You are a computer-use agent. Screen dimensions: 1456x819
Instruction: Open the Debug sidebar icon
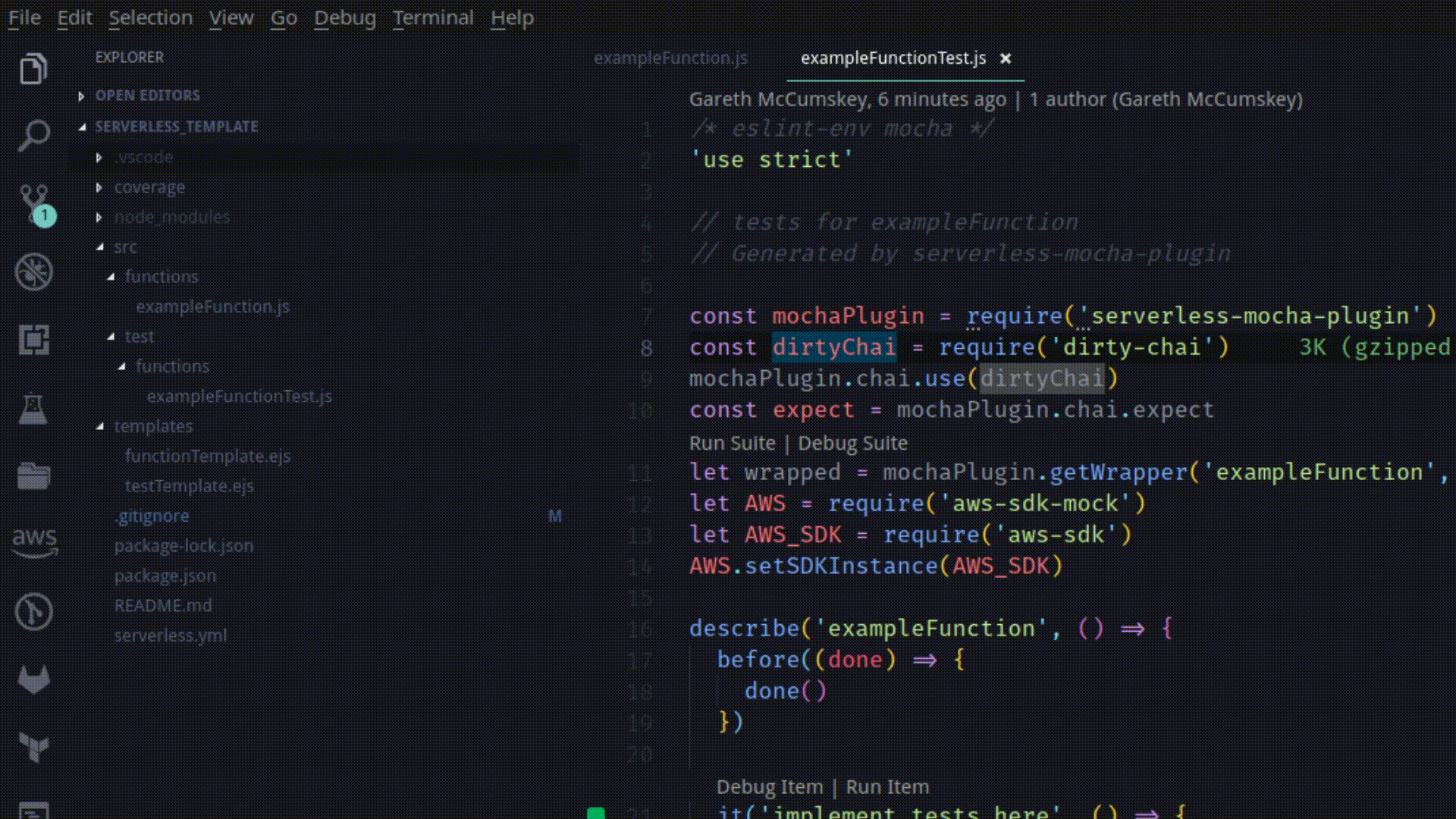click(x=33, y=273)
